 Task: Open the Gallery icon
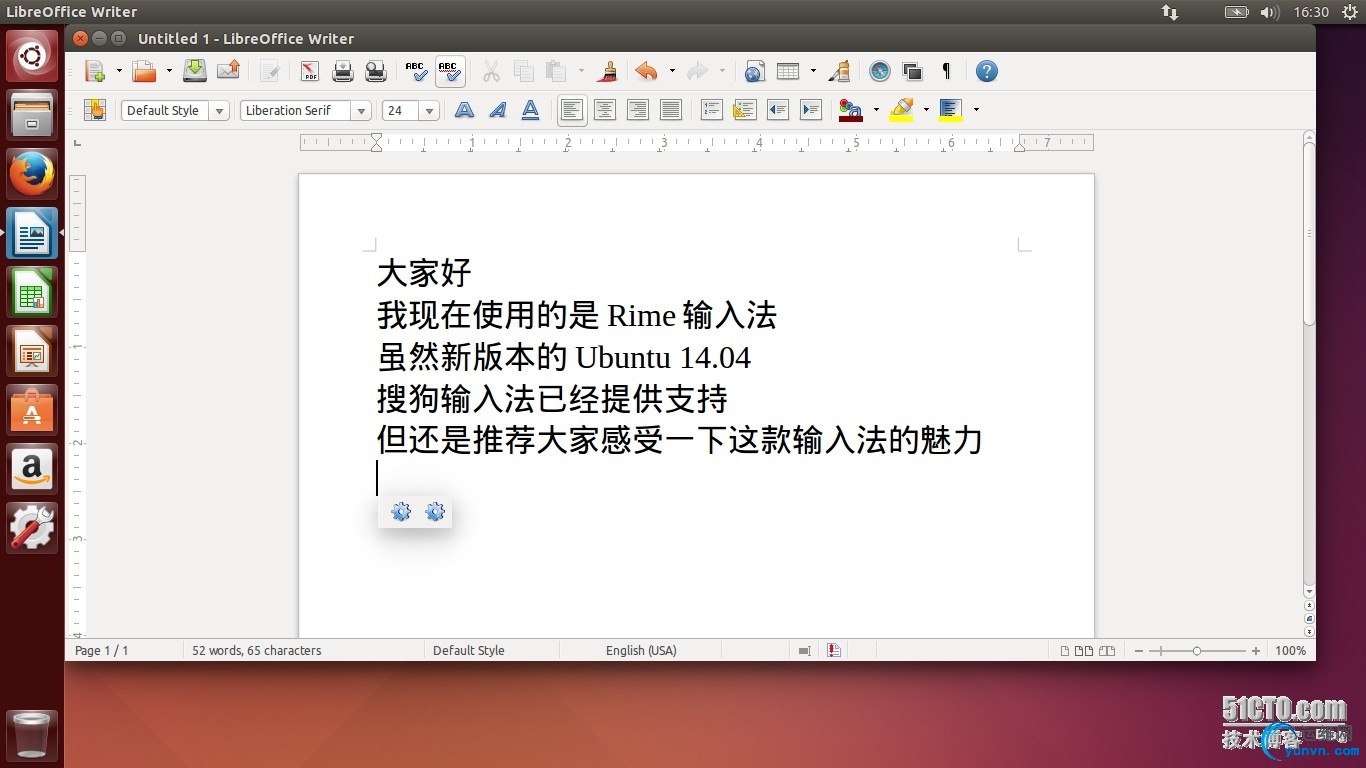912,71
